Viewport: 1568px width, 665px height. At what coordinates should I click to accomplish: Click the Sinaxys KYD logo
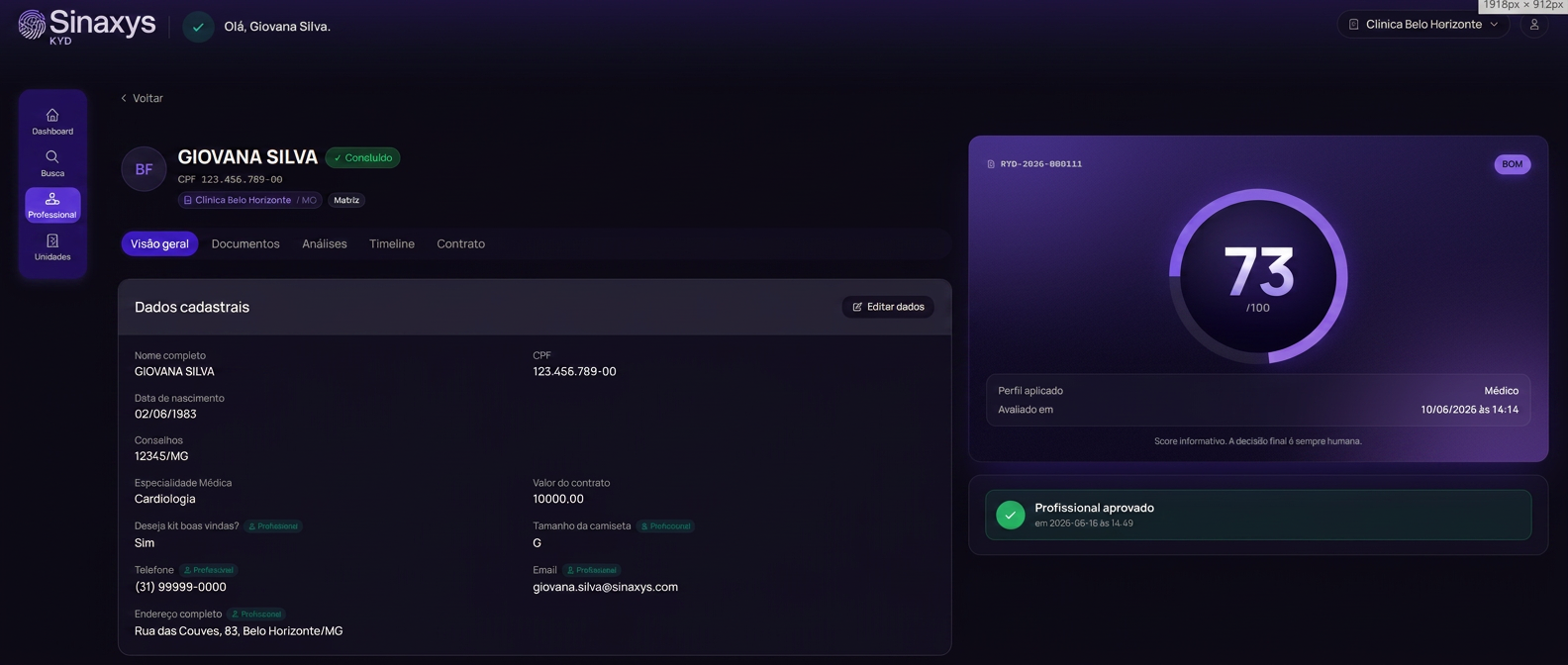(87, 26)
